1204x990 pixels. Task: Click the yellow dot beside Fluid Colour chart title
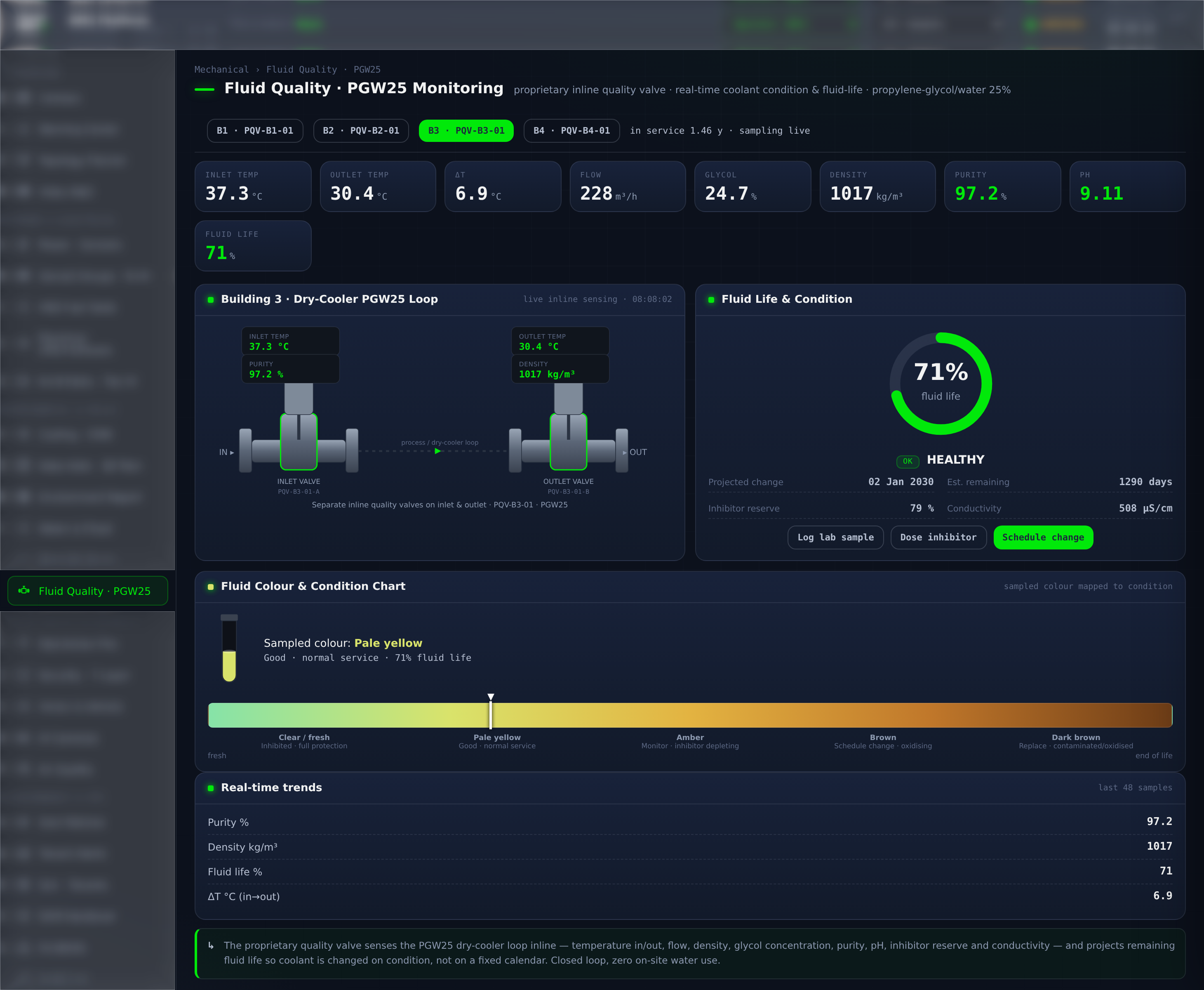point(210,587)
